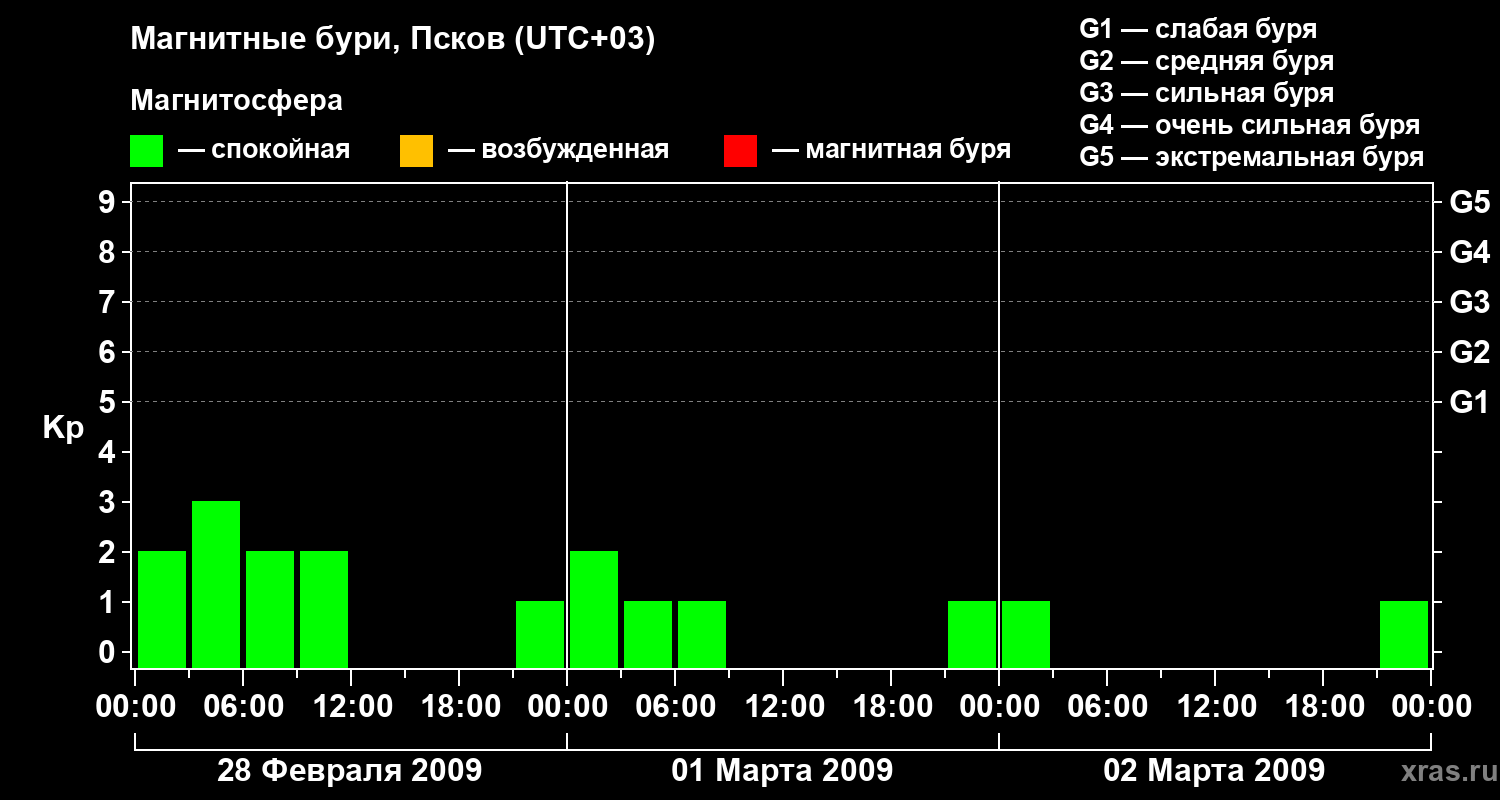Click the 'Магнитосфера' legend heading

click(236, 101)
